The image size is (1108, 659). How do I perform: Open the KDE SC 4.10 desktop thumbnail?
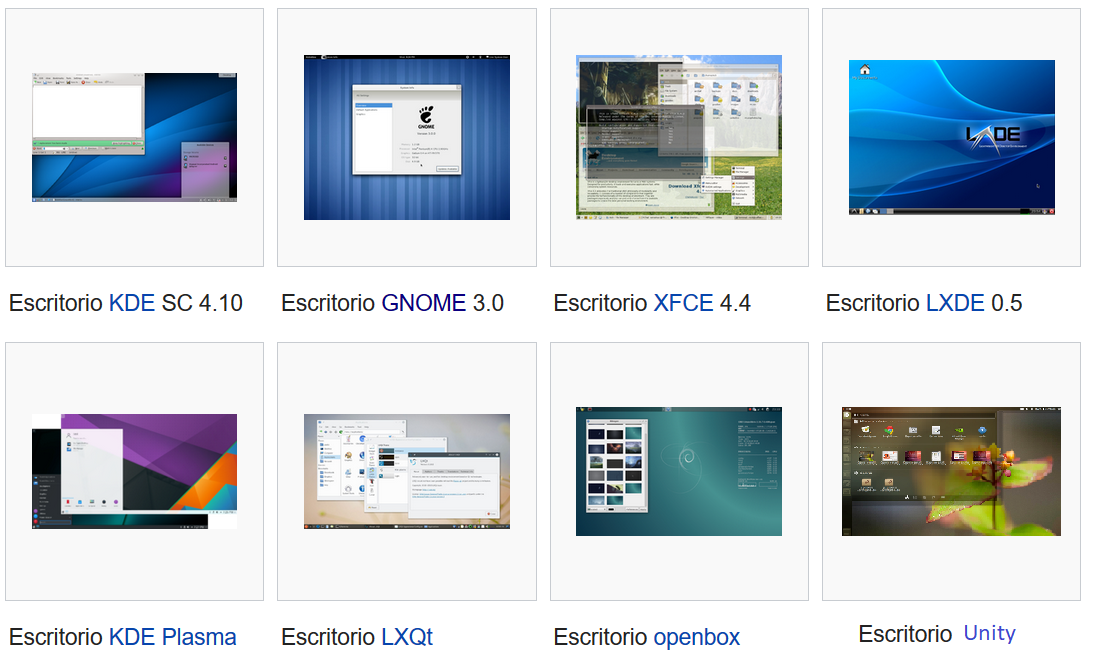click(x=134, y=137)
